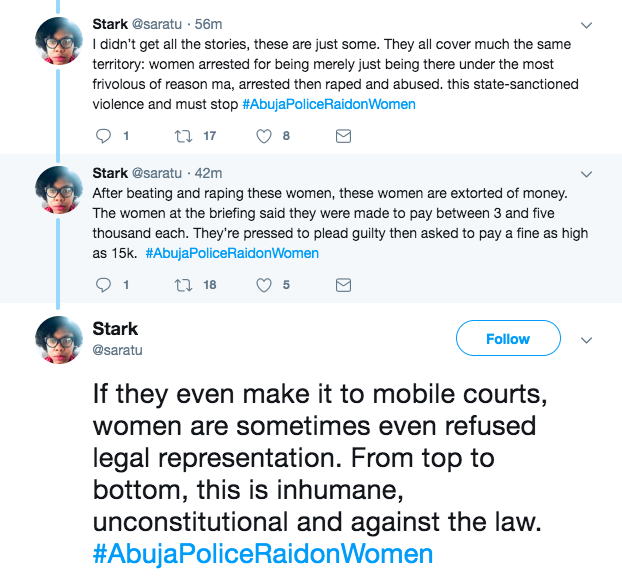Retweet the 56m tweet
The height and width of the screenshot is (582, 622).
click(183, 136)
